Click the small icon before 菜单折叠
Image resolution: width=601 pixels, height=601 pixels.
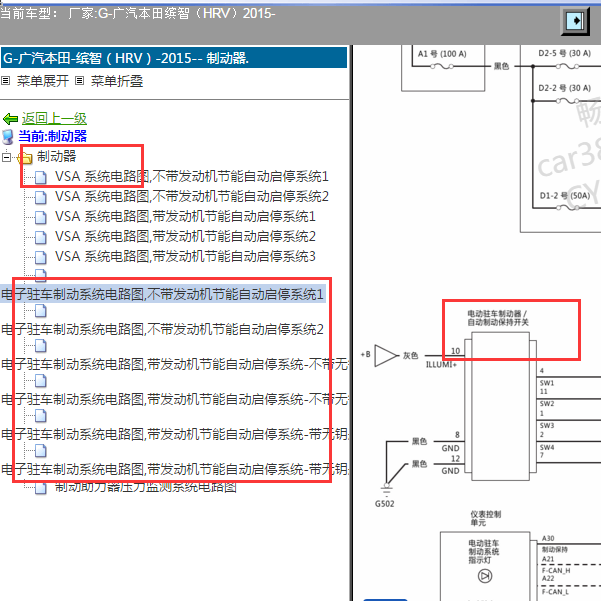[x=79, y=80]
